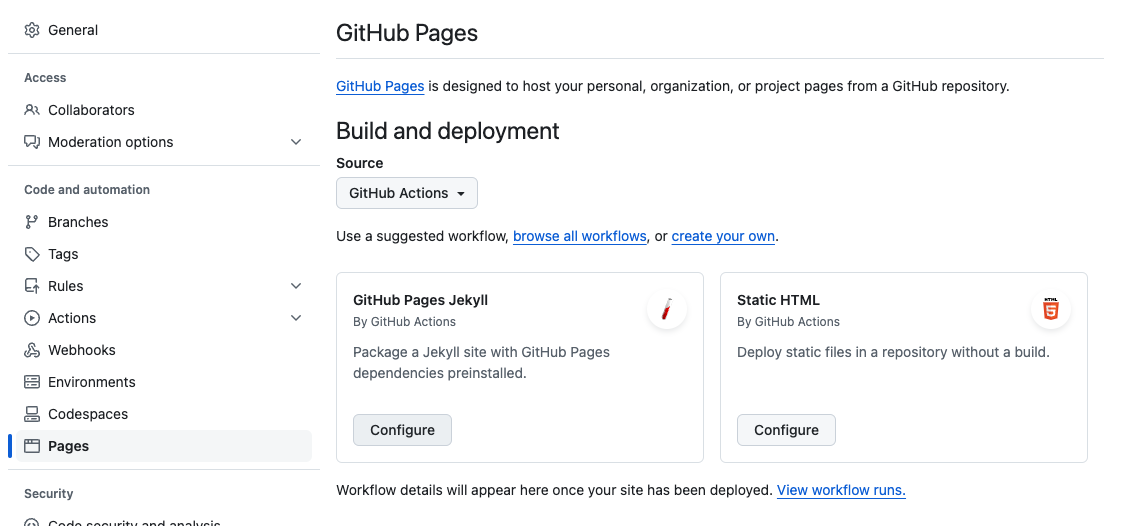This screenshot has height=526, width=1135.
Task: Expand the Actions submenu chevron
Action: (296, 318)
